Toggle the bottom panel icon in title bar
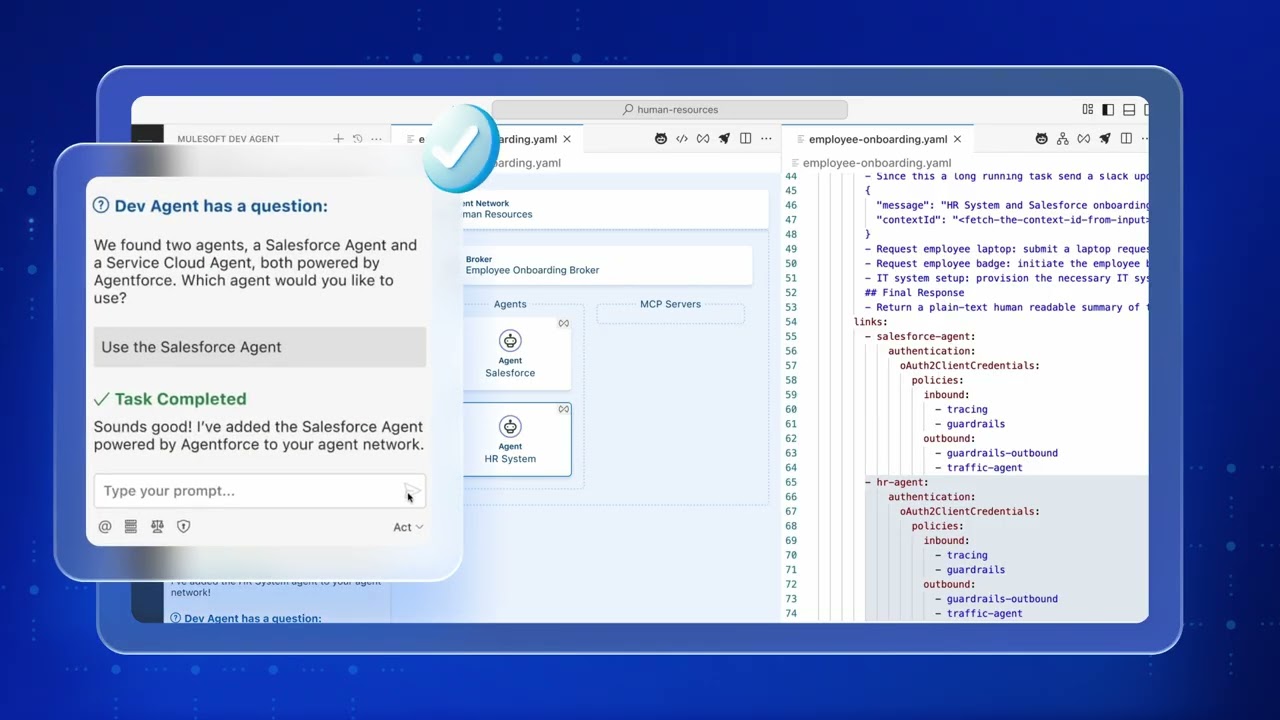Image resolution: width=1280 pixels, height=720 pixels. pos(1129,110)
